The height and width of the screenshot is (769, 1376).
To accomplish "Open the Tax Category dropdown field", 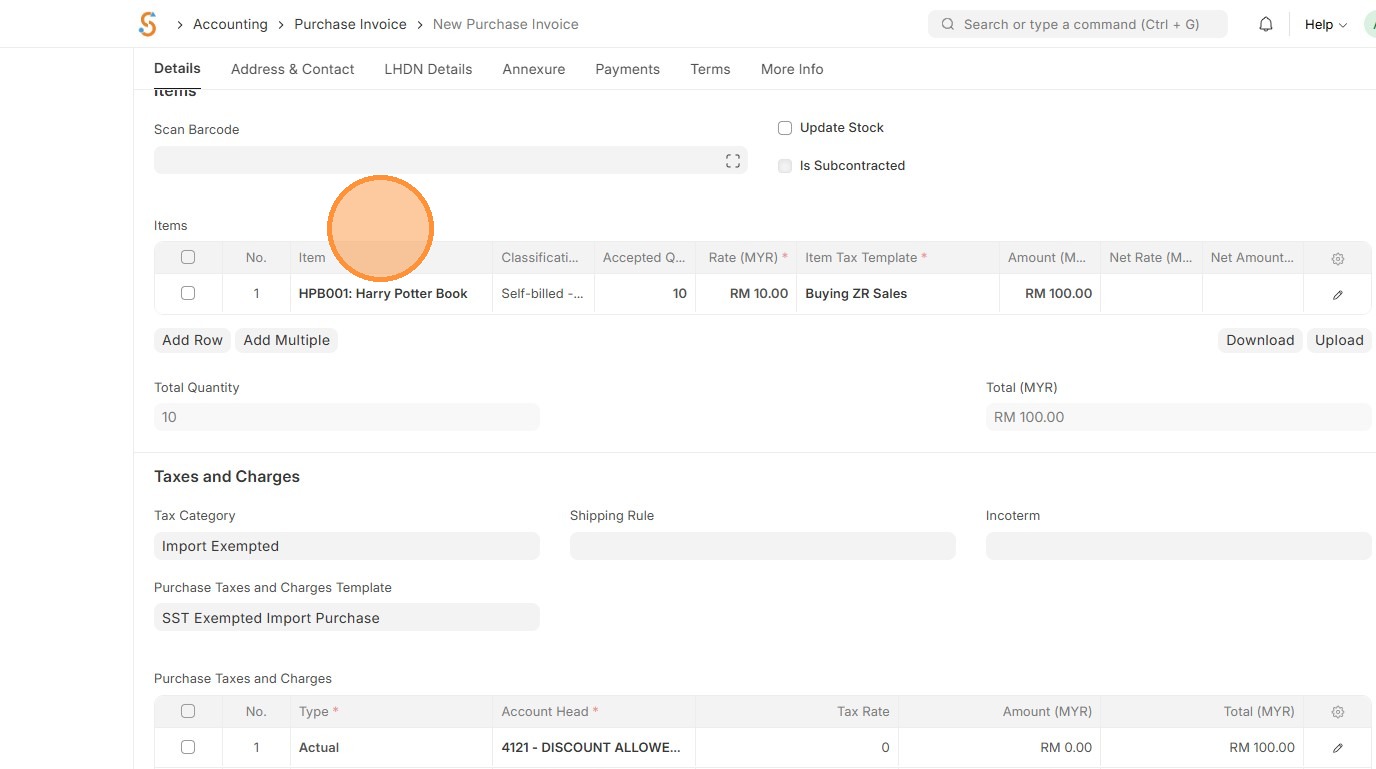I will pos(346,546).
